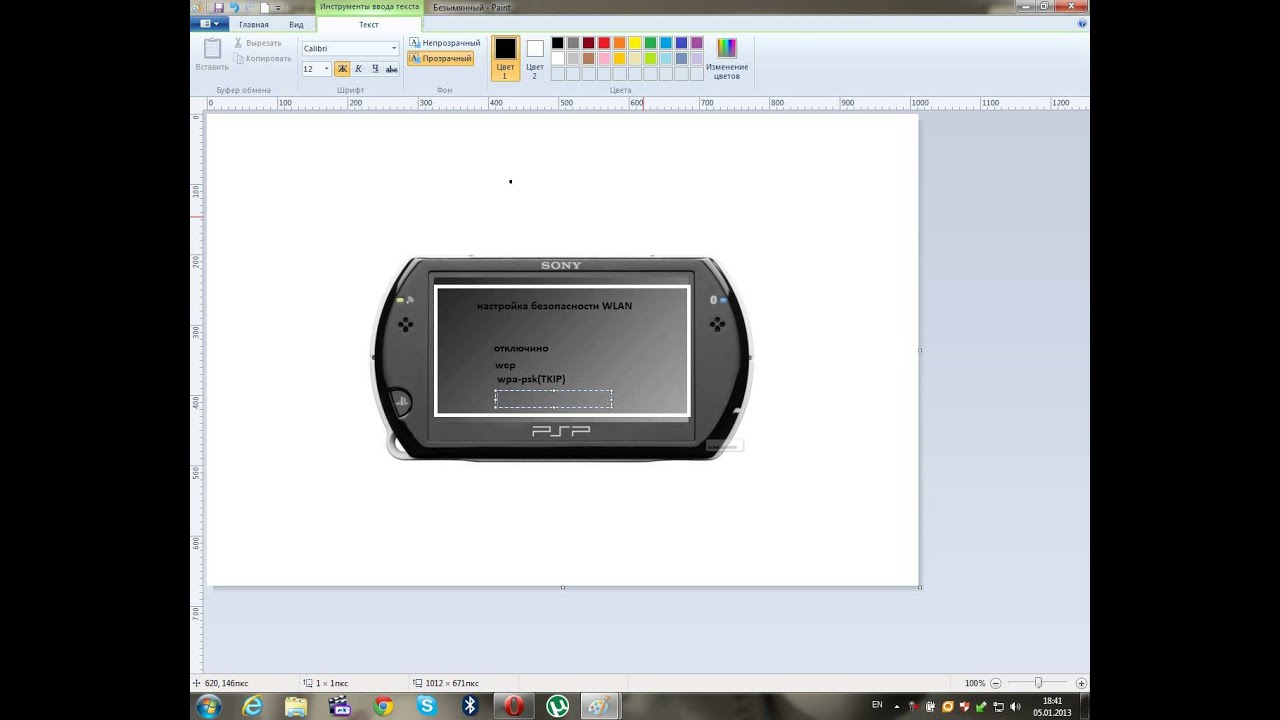
Task: Click the network tray icon
Action: (x=998, y=706)
